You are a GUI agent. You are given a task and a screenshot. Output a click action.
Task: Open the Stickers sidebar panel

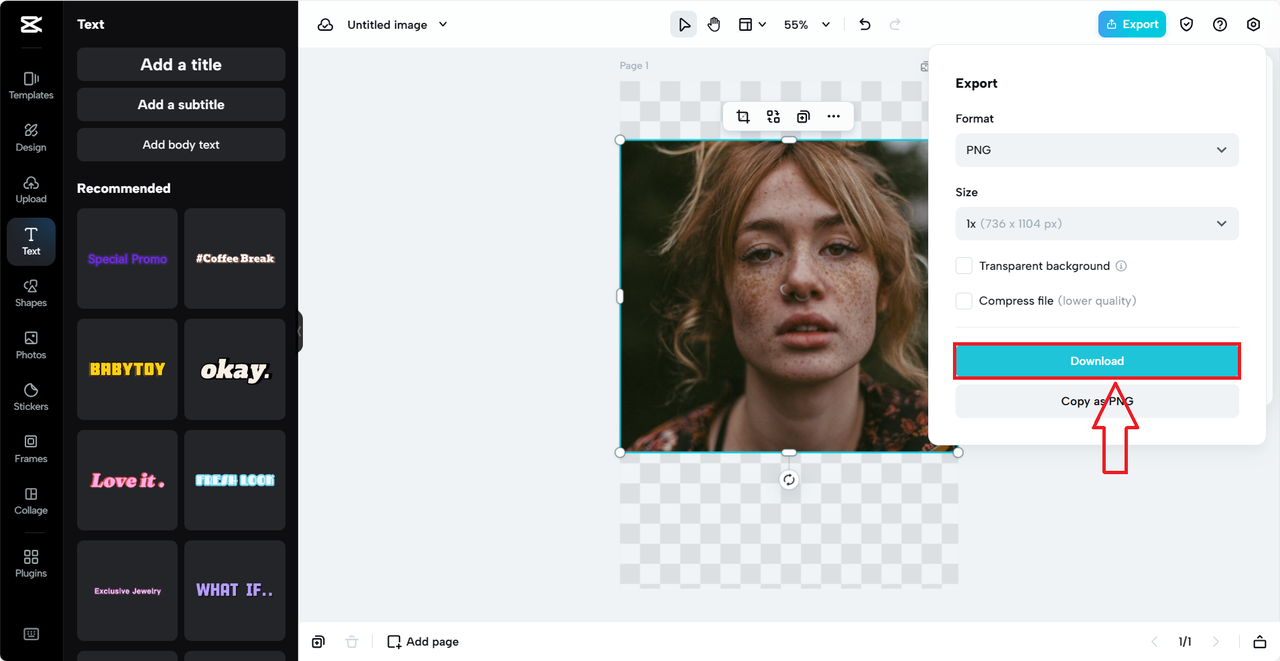pyautogui.click(x=31, y=397)
